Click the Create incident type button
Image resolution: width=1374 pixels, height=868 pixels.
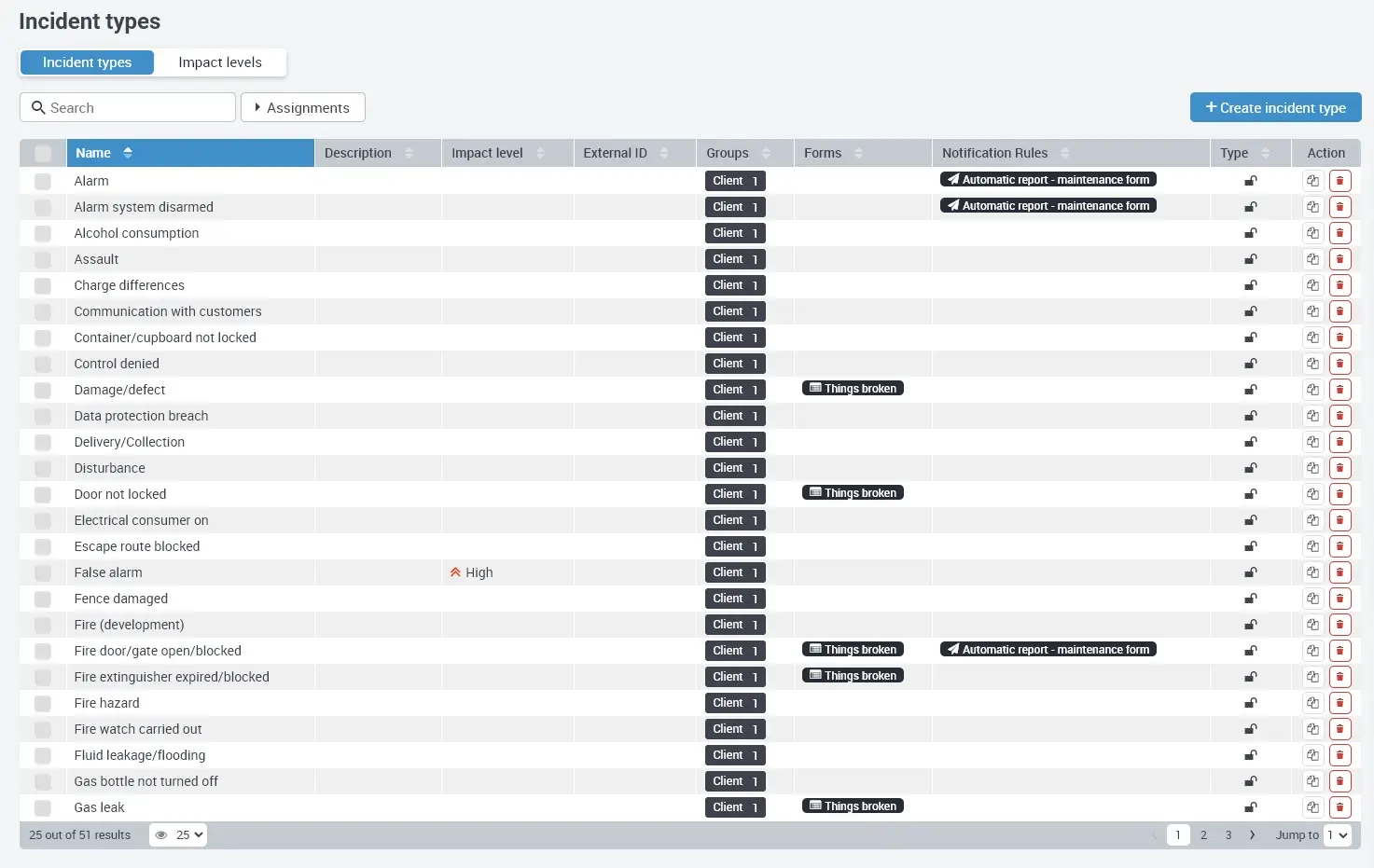click(x=1275, y=107)
